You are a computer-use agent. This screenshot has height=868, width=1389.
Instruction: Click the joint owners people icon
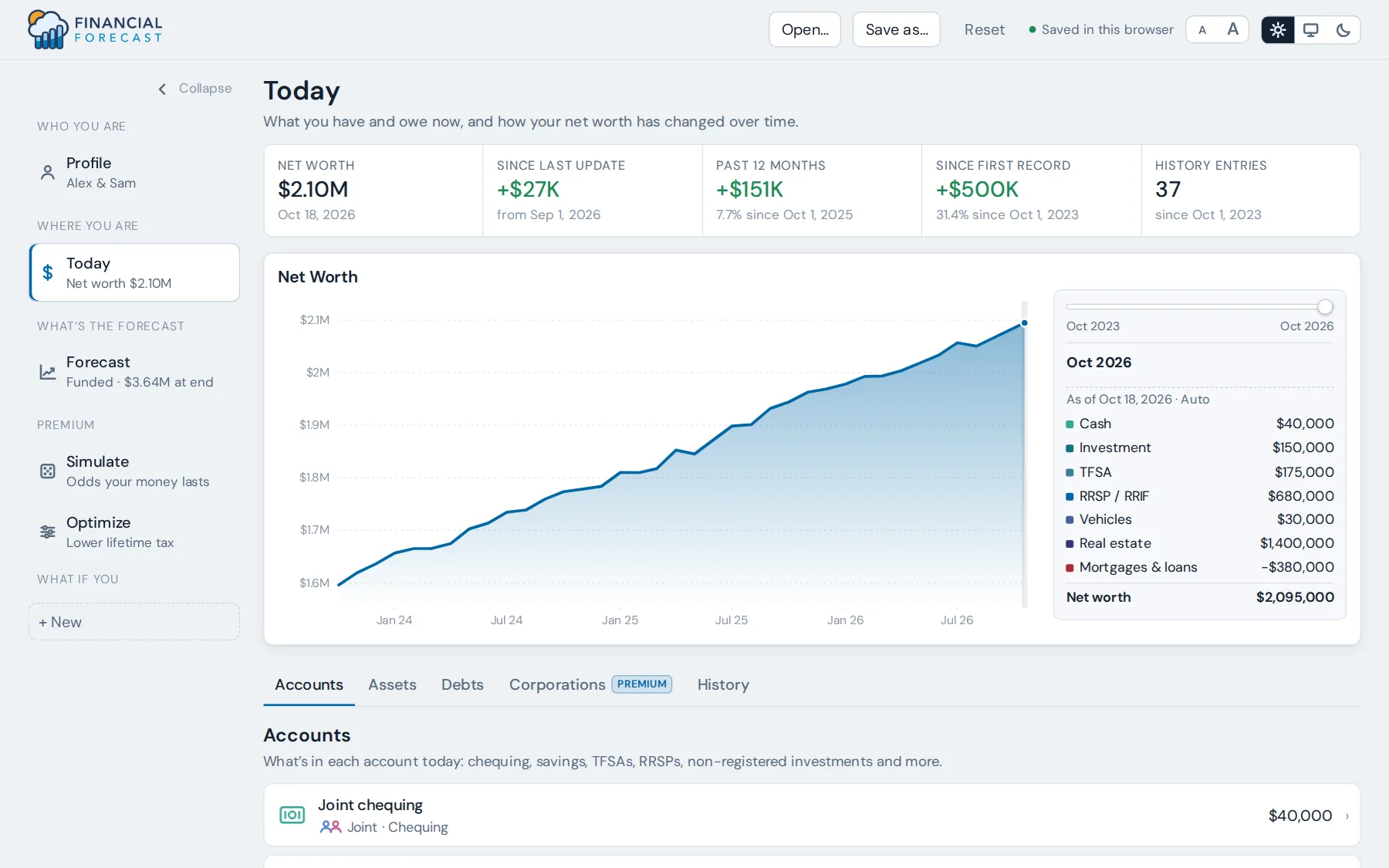click(330, 826)
